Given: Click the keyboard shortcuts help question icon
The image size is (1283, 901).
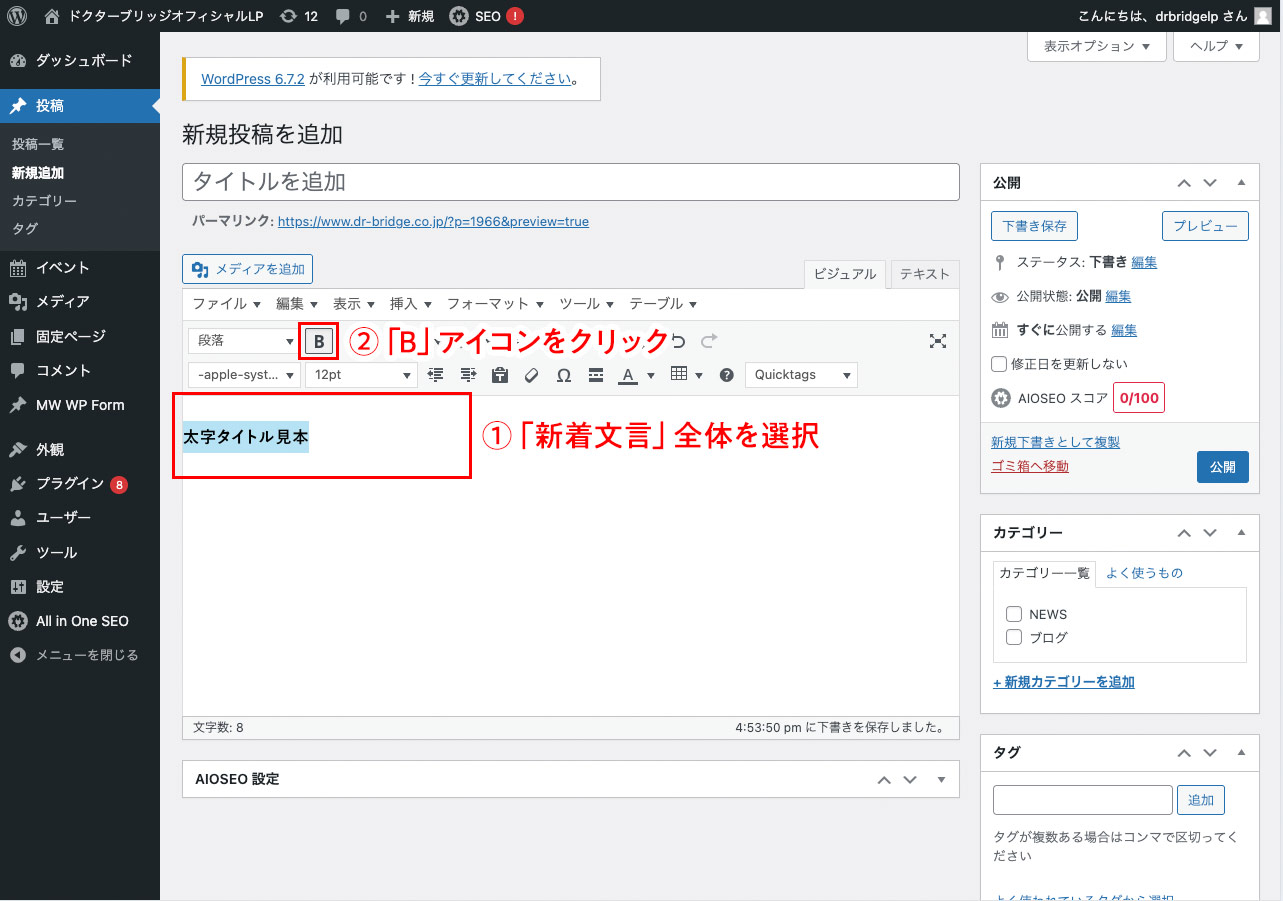Looking at the screenshot, I should [727, 375].
